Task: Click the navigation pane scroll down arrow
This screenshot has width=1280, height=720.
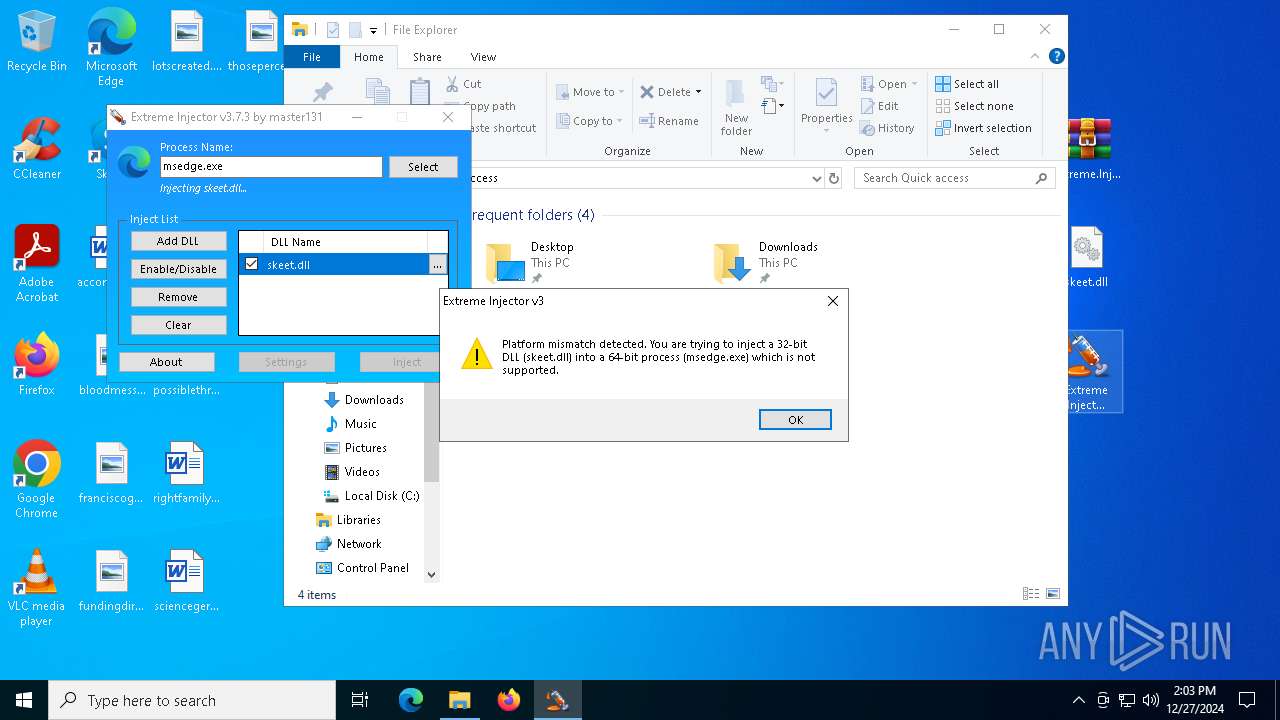Action: pos(432,575)
